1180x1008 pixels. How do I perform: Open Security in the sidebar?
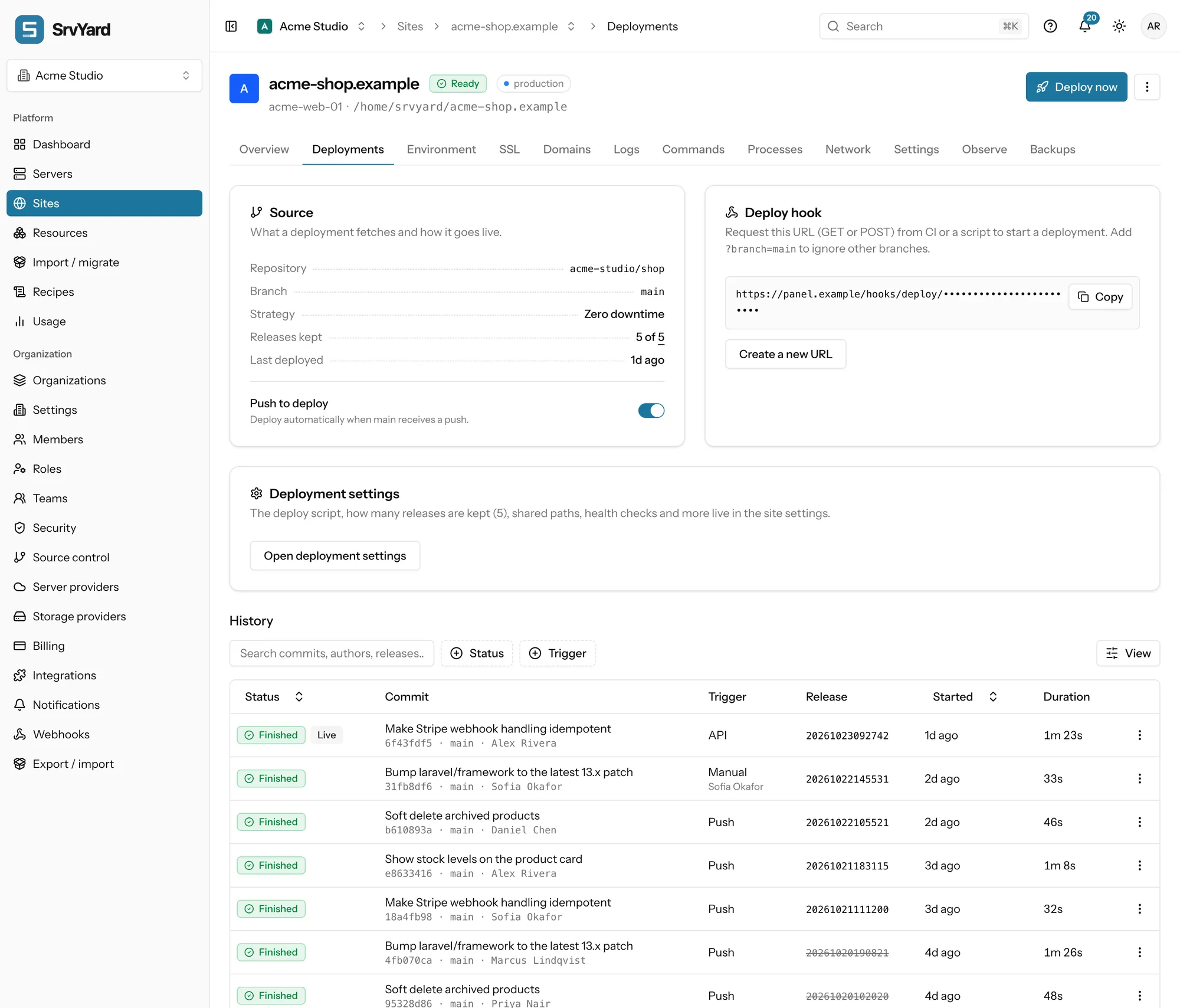104,528
